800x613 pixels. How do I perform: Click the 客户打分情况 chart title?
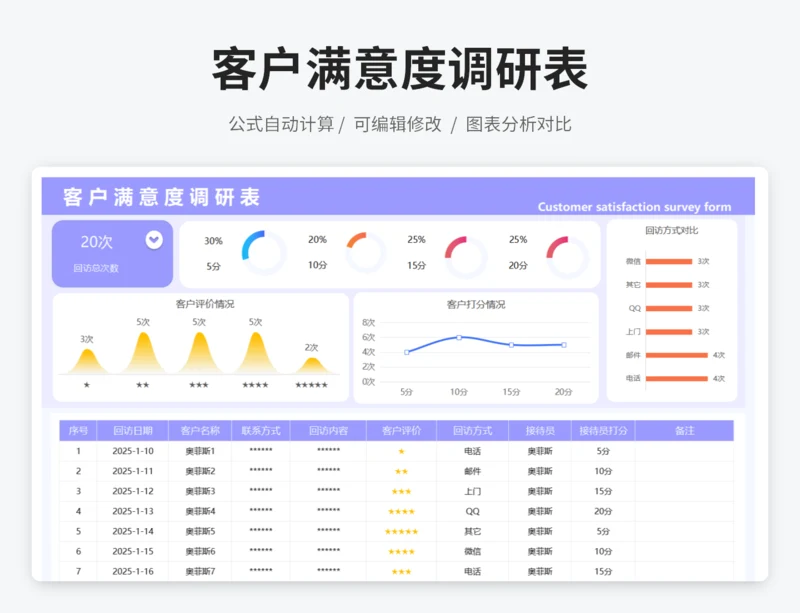click(476, 305)
